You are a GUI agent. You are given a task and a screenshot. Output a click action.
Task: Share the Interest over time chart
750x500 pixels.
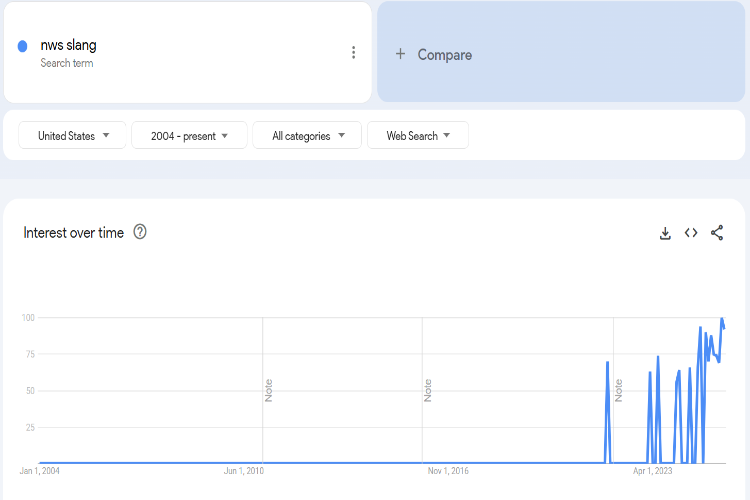[717, 233]
